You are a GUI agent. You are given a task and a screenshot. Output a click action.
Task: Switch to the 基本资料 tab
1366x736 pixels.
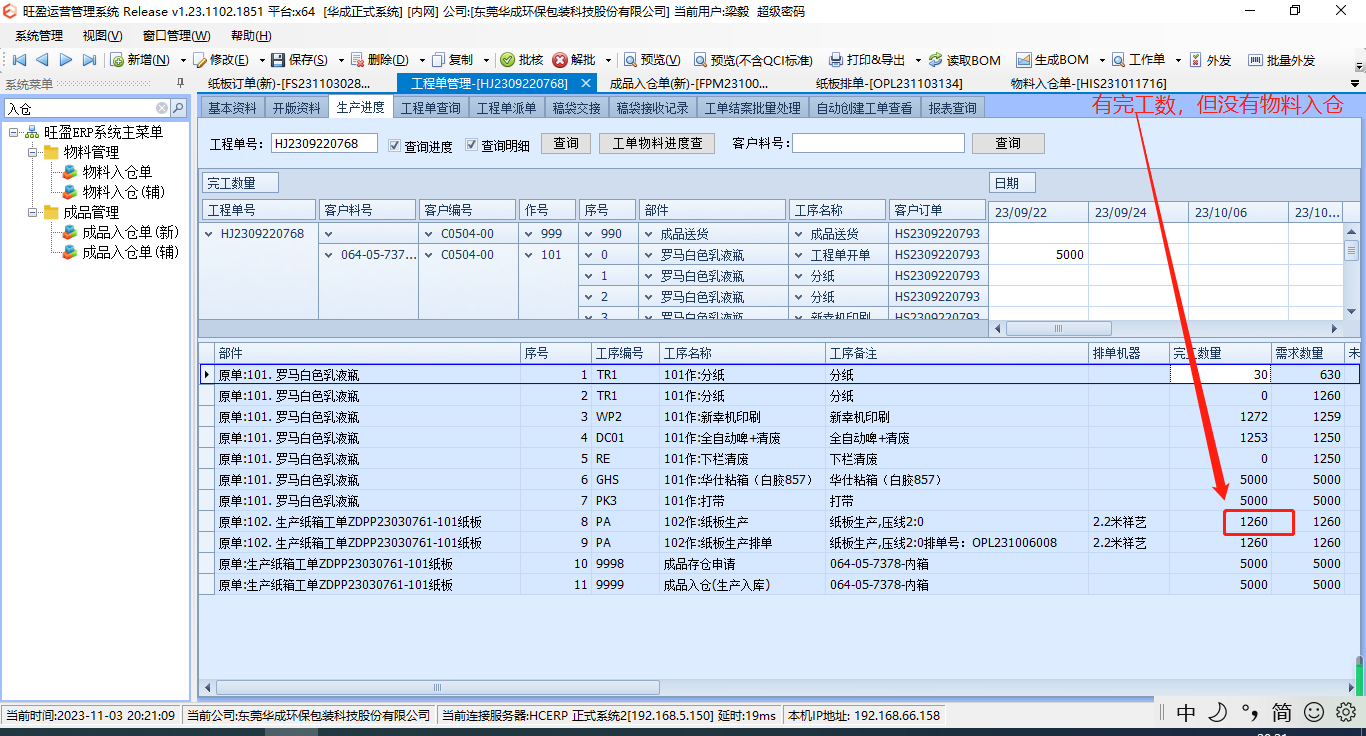pyautogui.click(x=232, y=108)
